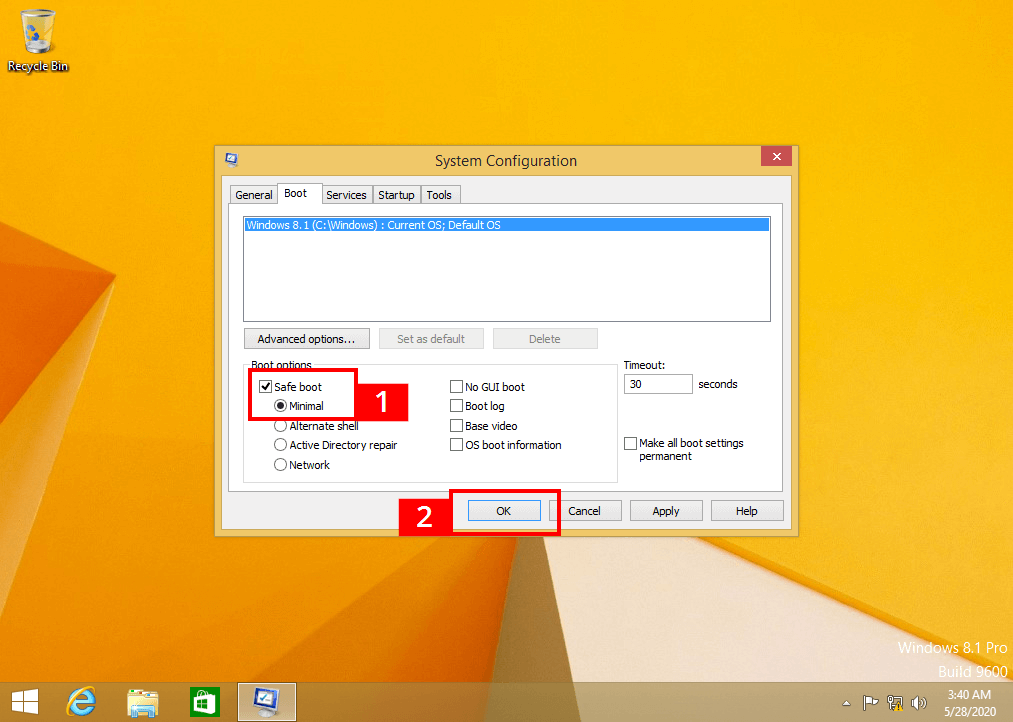Select the Boot tab
The height and width of the screenshot is (722, 1013).
click(x=295, y=194)
